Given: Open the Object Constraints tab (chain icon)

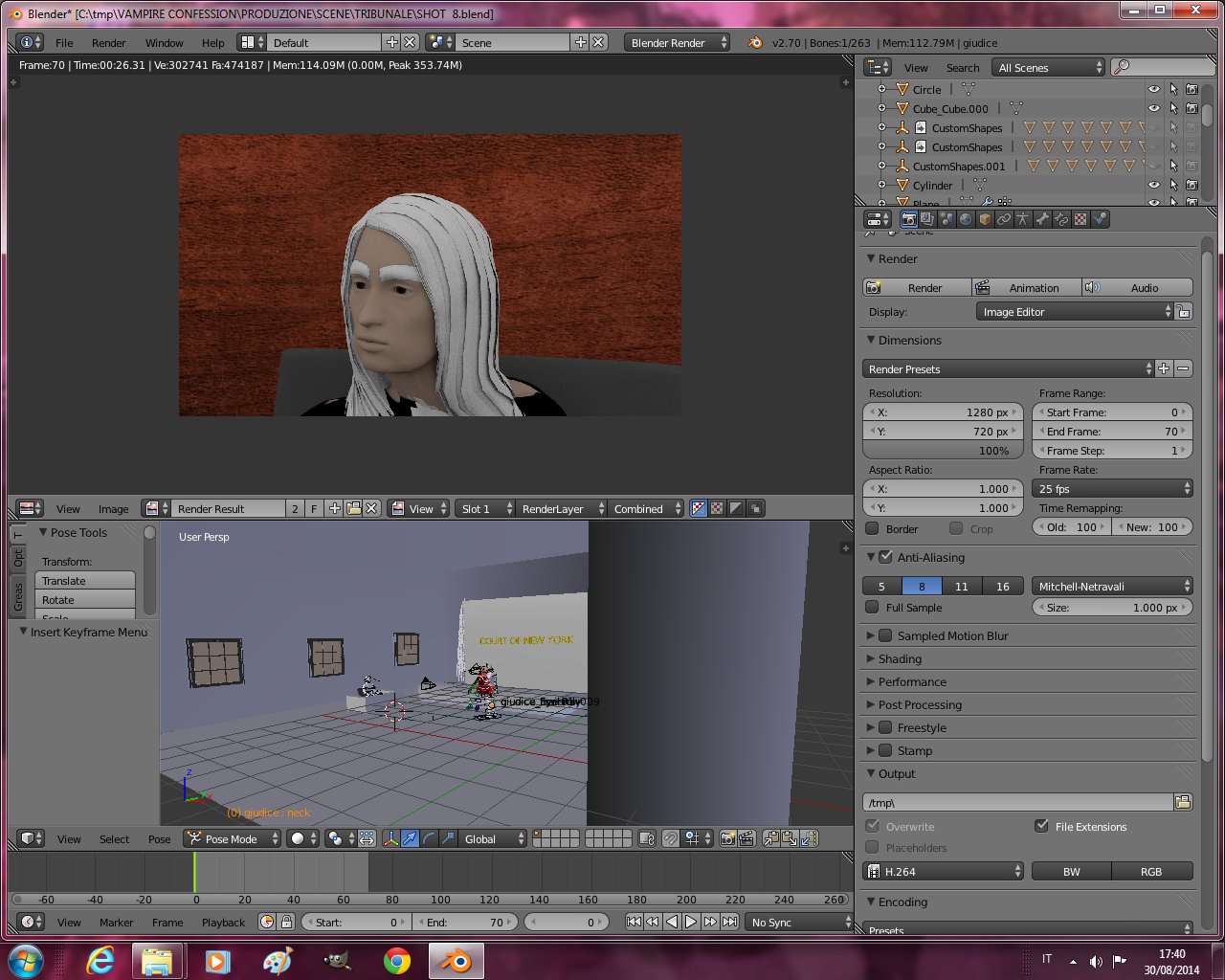Looking at the screenshot, I should click(x=1004, y=219).
